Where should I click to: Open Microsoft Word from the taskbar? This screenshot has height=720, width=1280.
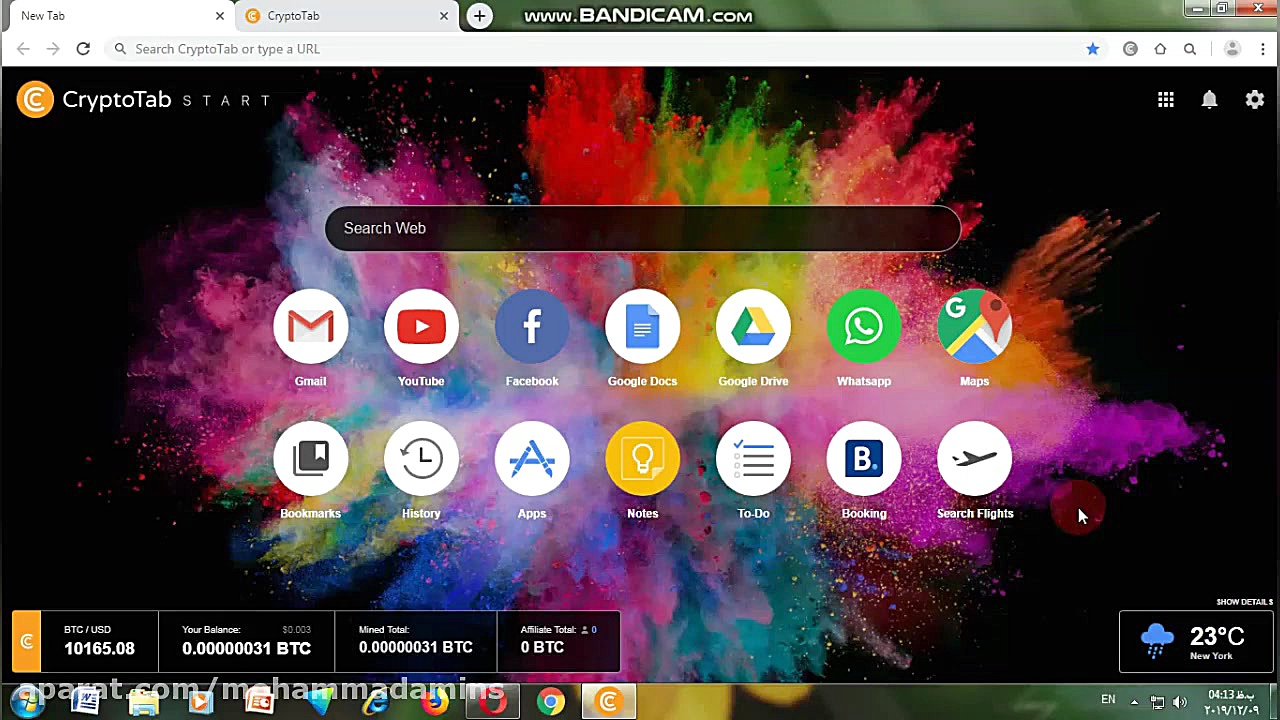click(x=86, y=701)
